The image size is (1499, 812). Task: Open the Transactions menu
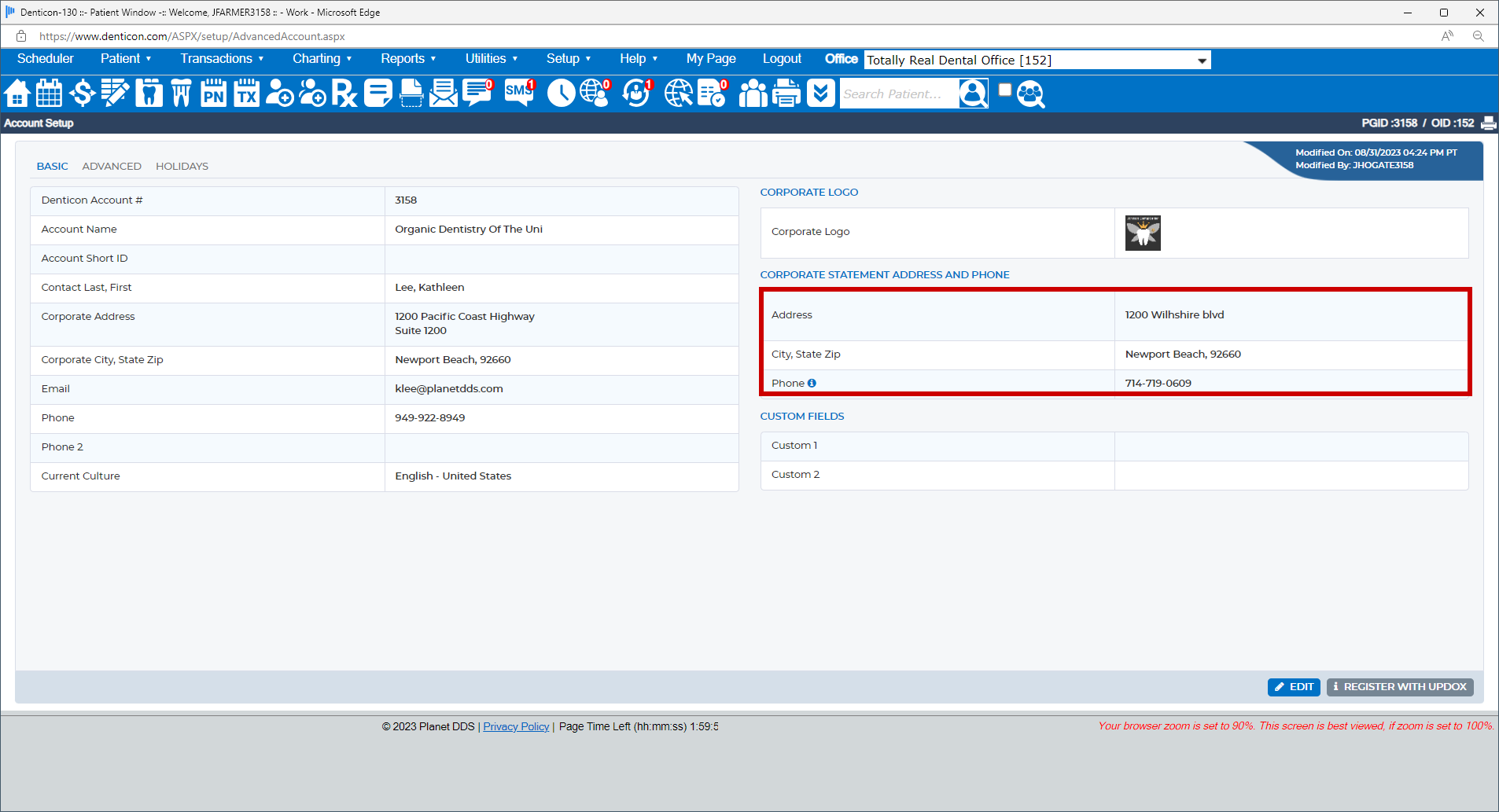(222, 59)
